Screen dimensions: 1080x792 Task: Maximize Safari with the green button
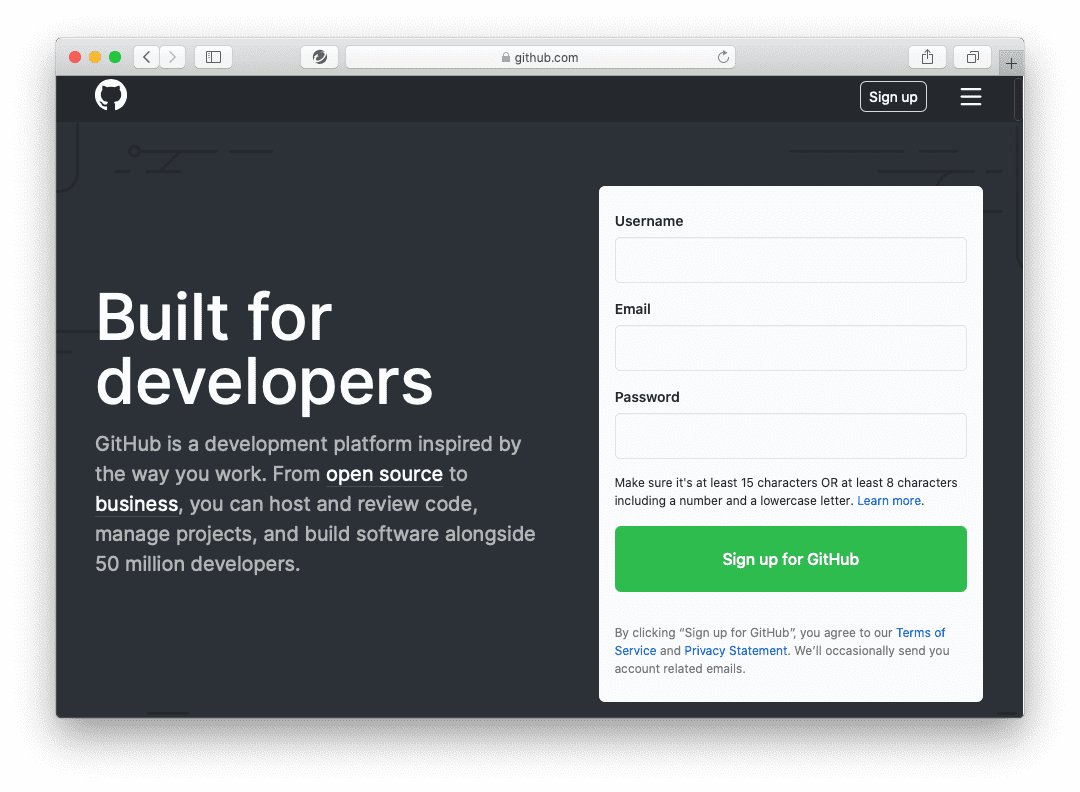tap(115, 57)
